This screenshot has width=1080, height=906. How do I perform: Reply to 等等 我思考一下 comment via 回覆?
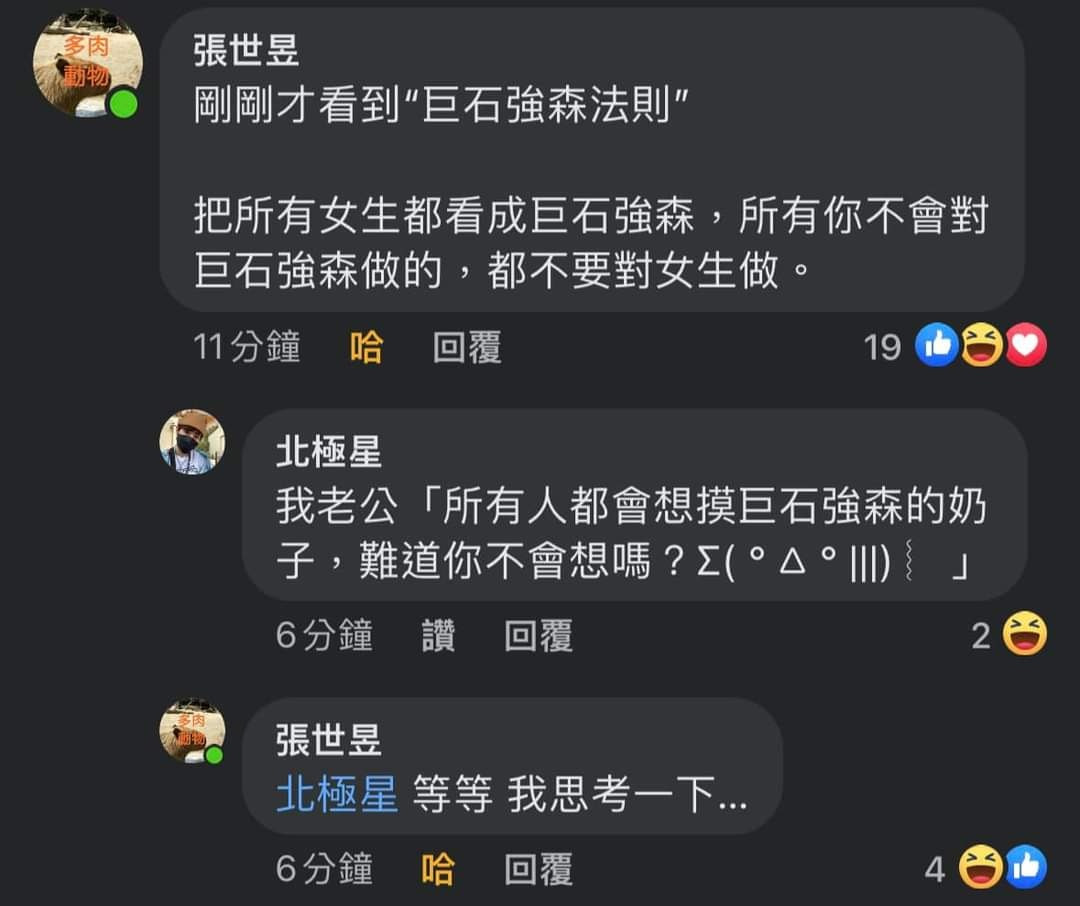(x=539, y=869)
